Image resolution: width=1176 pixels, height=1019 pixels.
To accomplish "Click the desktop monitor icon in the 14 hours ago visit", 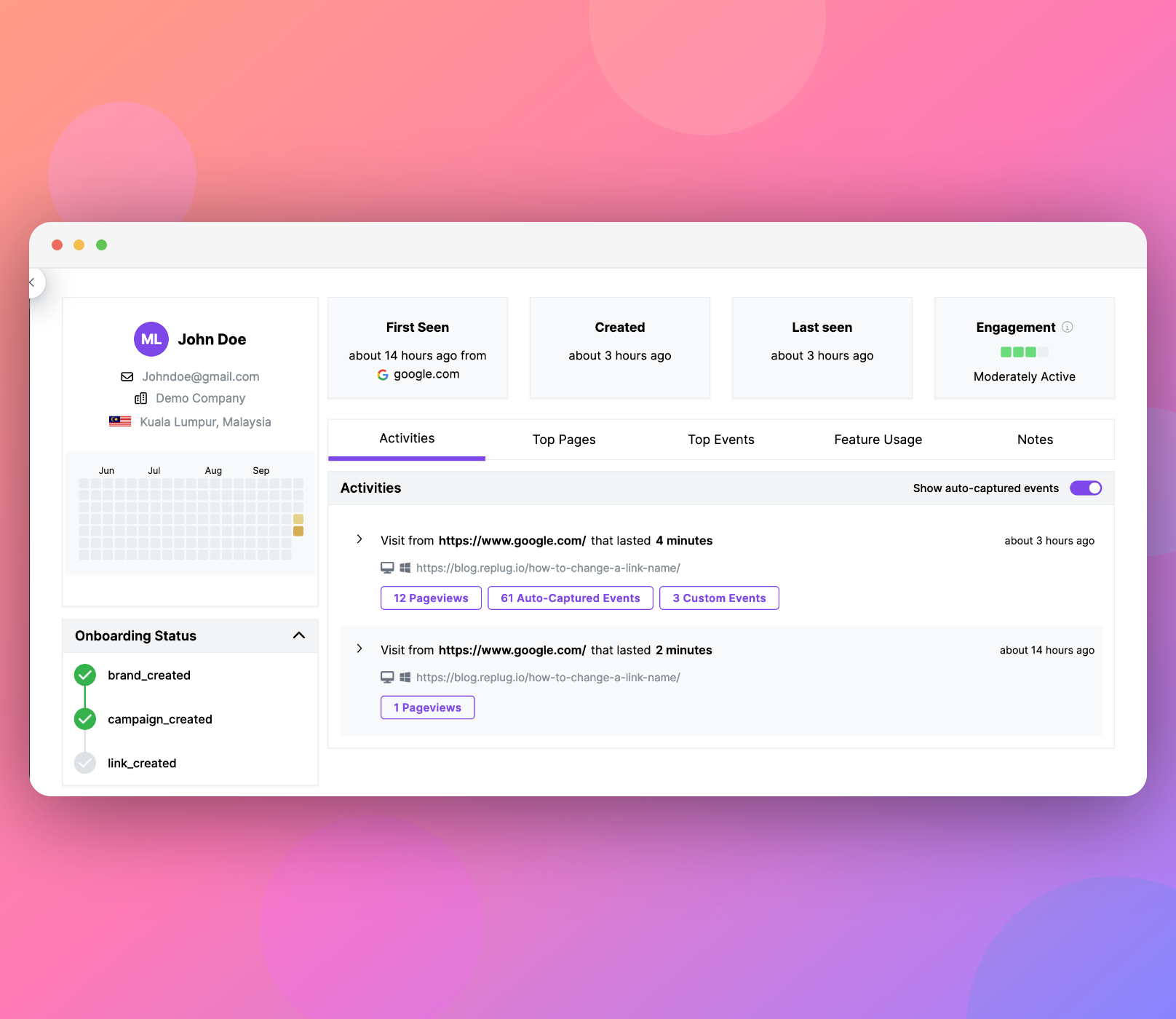I will tap(388, 677).
